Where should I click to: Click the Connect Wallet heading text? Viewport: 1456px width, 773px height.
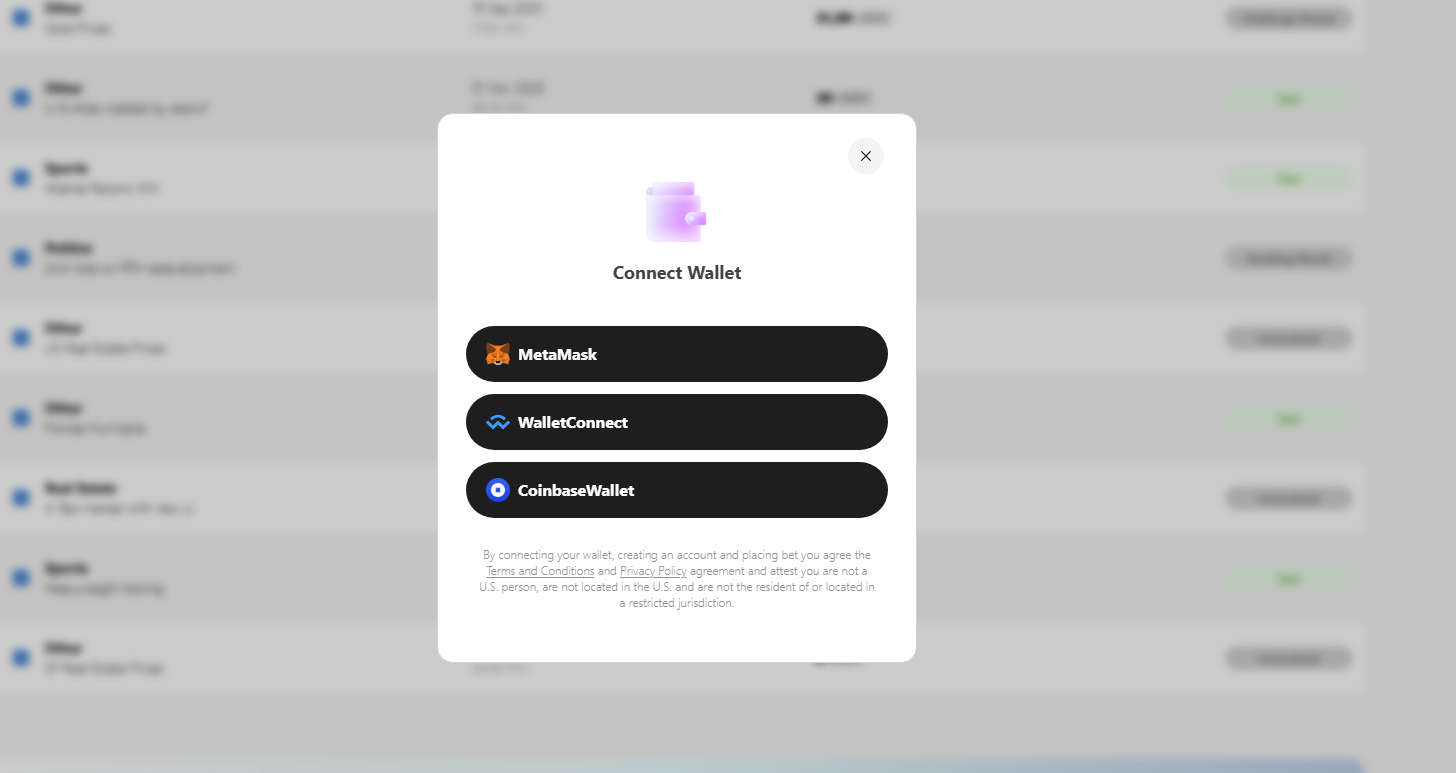pos(677,273)
